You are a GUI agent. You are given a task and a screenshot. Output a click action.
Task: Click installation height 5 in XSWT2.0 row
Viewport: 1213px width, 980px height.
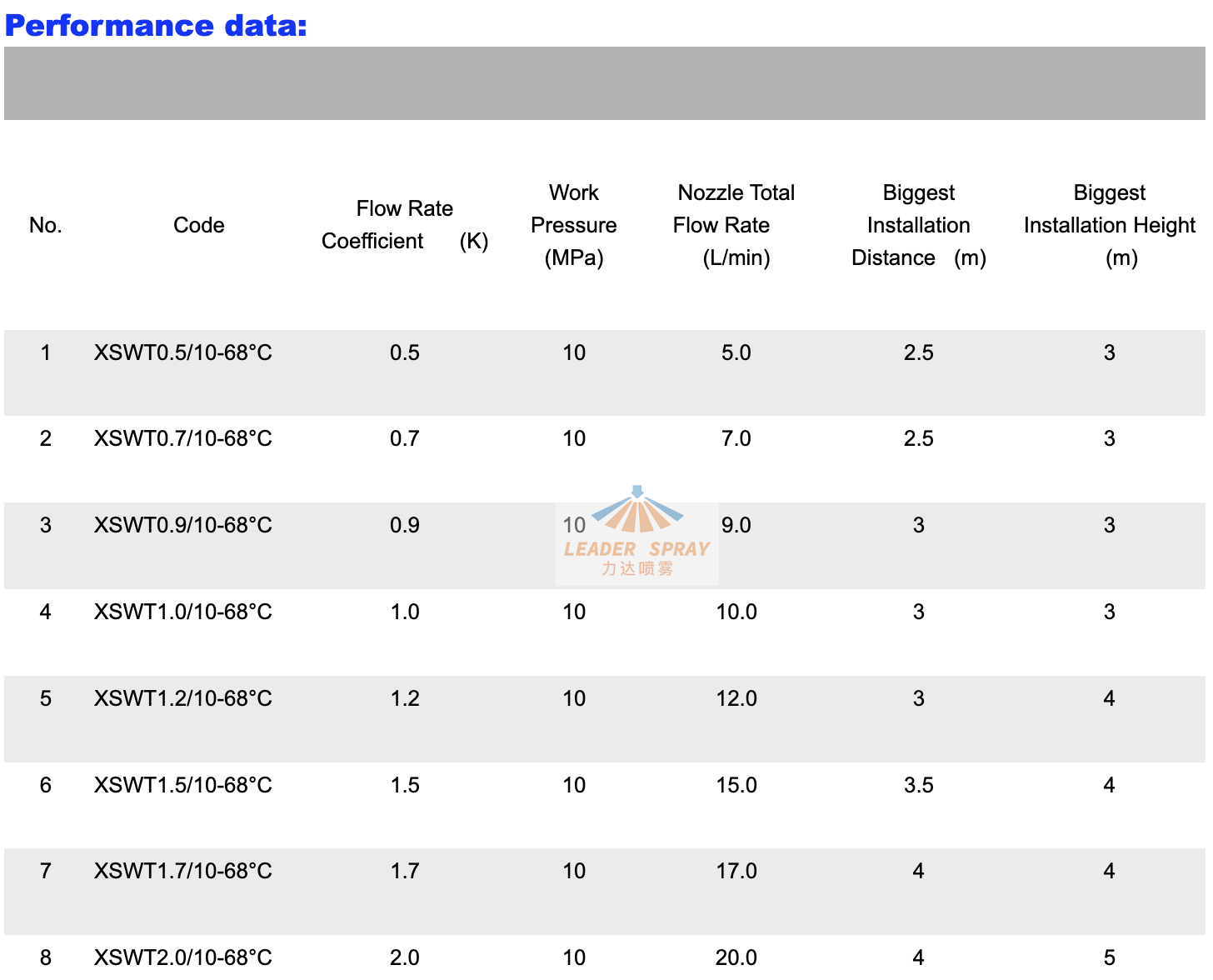click(1110, 957)
